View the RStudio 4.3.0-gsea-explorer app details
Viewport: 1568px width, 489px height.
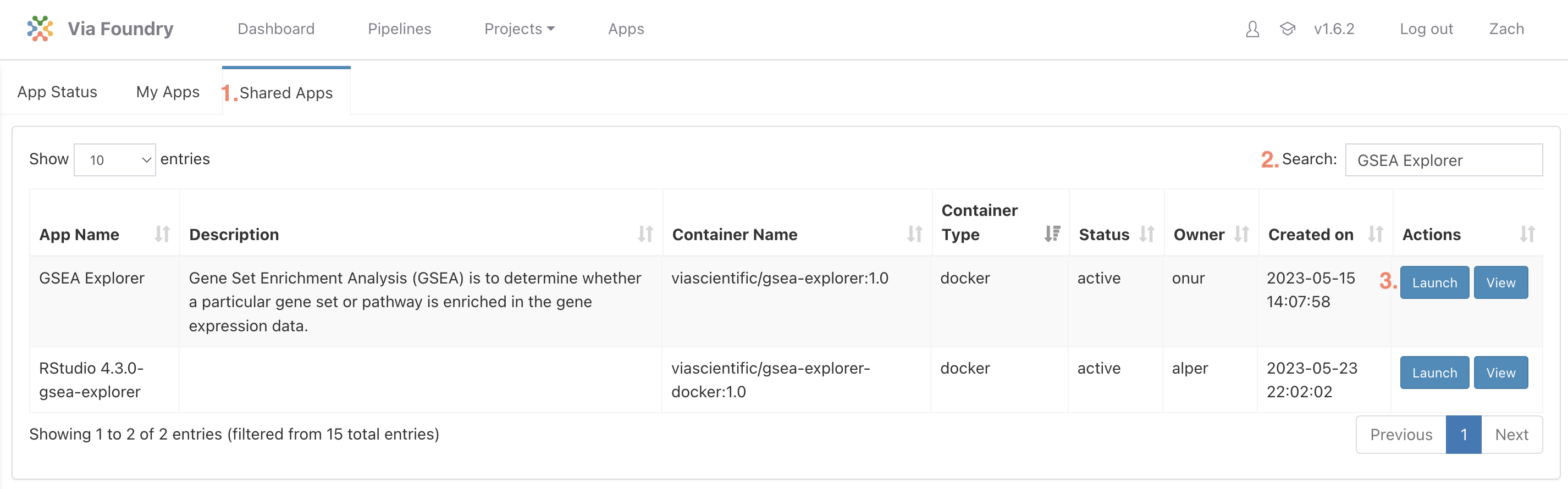(x=1500, y=373)
